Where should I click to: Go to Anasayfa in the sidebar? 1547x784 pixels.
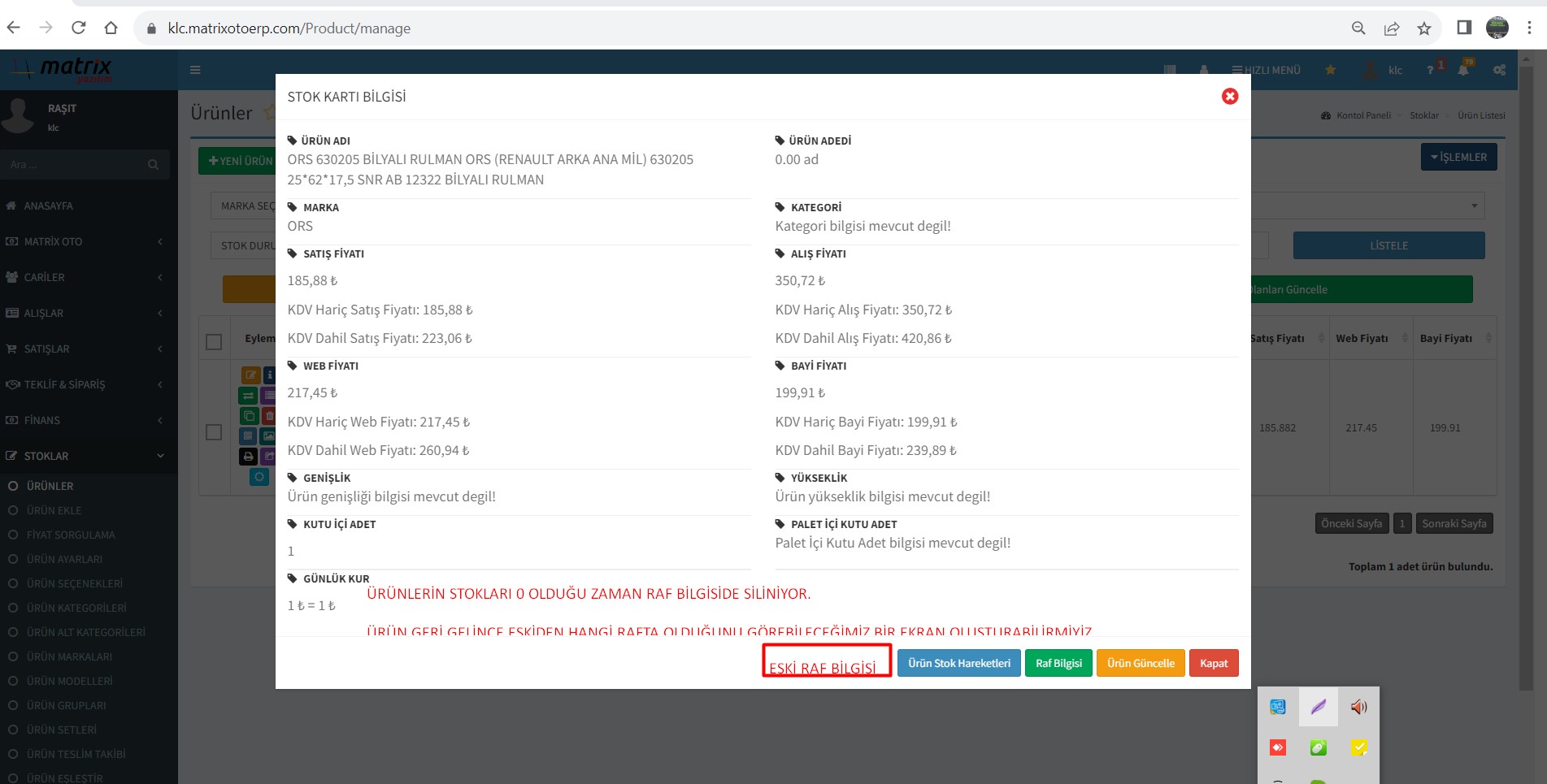49,206
